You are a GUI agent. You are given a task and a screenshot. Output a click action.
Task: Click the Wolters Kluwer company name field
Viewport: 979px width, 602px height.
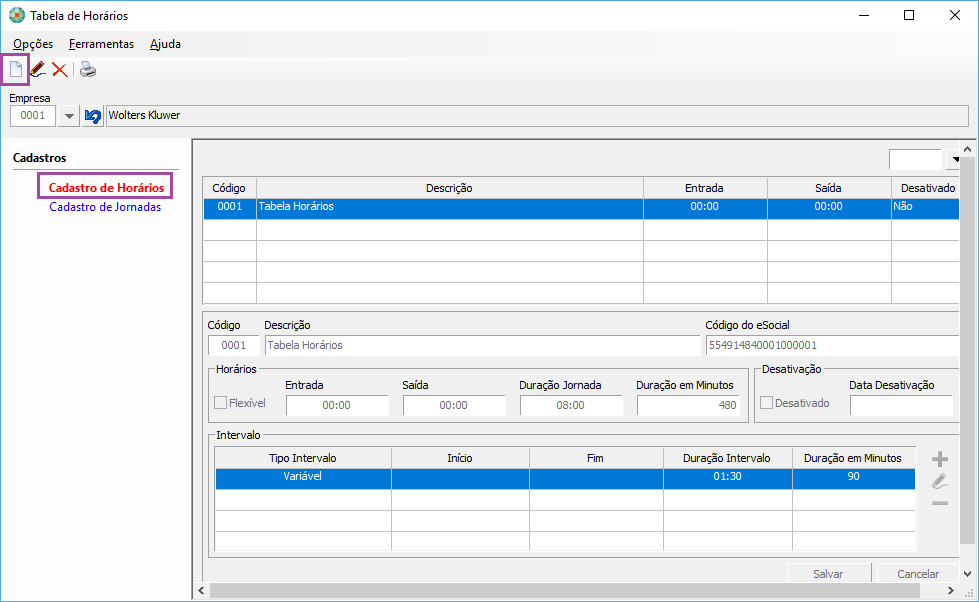pos(537,116)
